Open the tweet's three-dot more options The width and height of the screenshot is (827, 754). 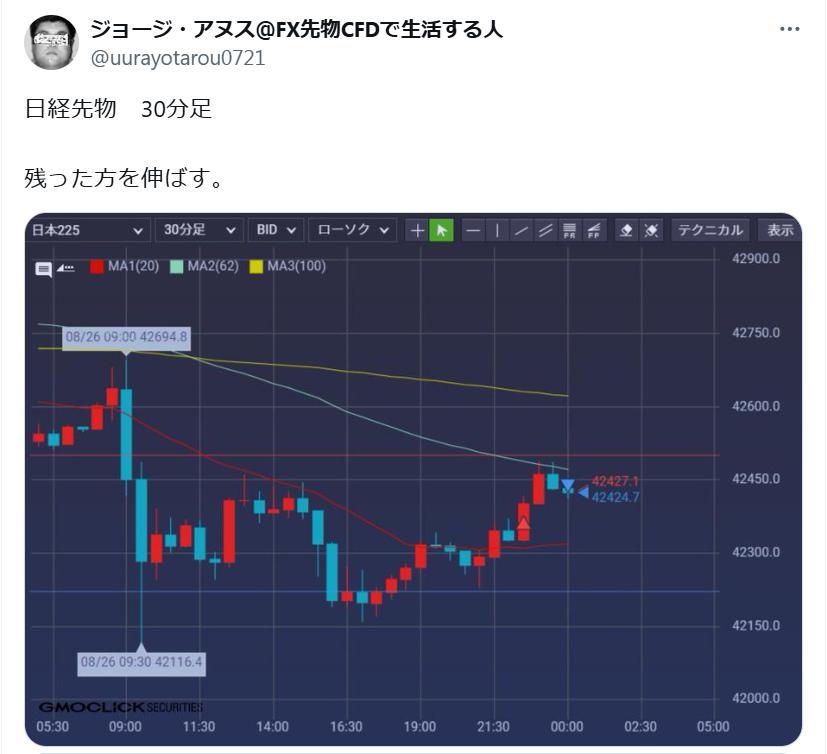pos(790,29)
